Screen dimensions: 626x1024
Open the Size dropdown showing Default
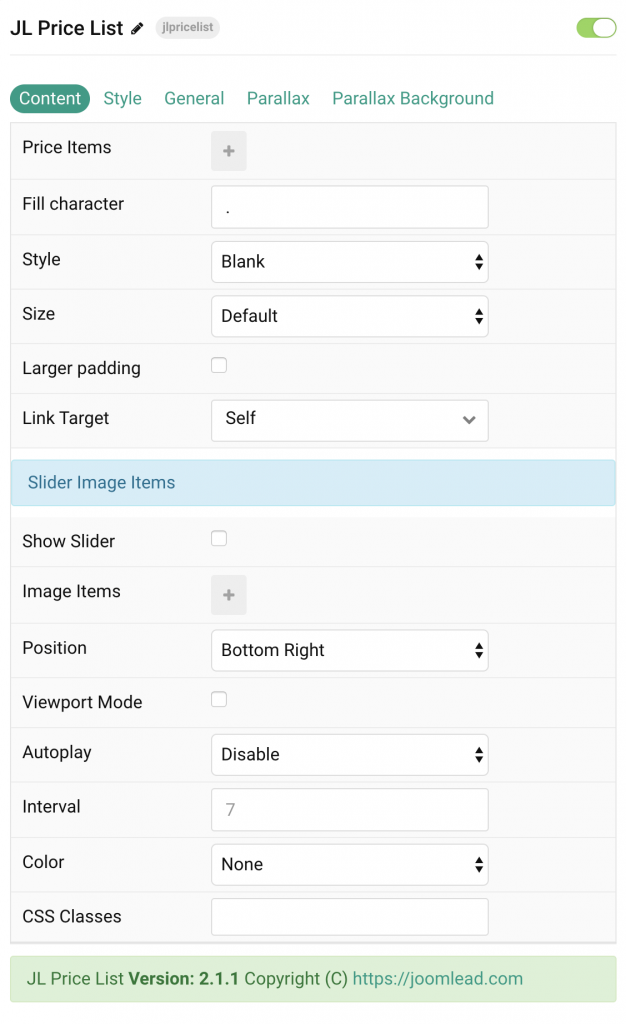[349, 316]
